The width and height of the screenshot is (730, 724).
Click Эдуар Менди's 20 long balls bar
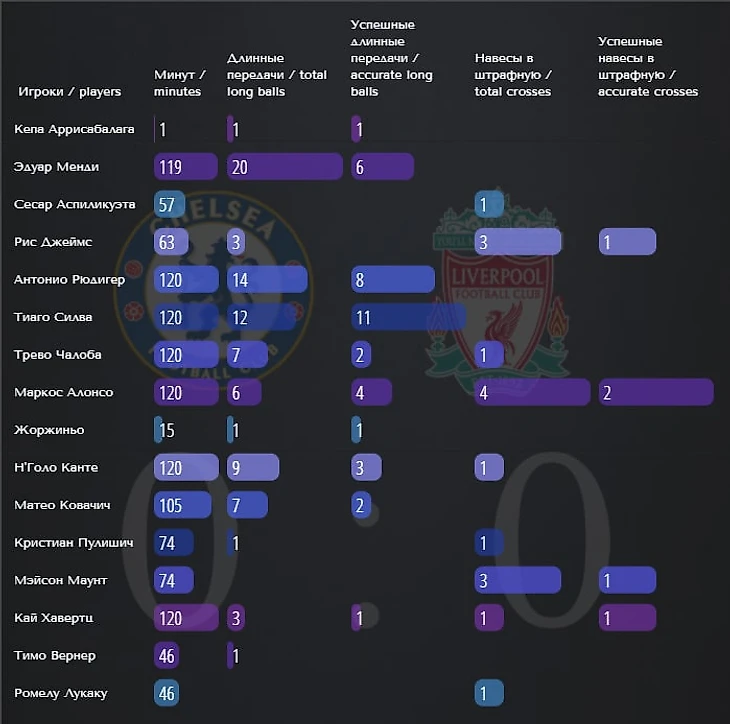click(x=285, y=167)
